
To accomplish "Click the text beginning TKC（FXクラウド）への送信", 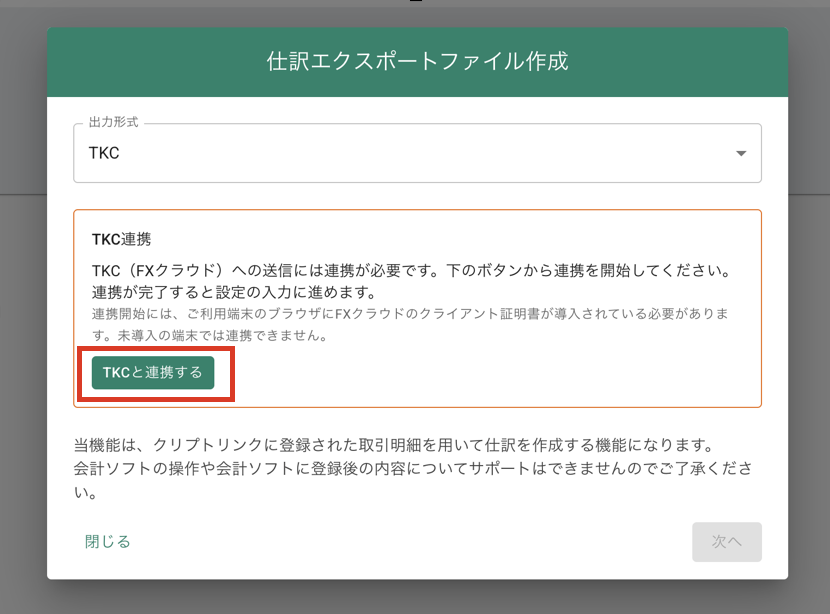I will click(412, 270).
